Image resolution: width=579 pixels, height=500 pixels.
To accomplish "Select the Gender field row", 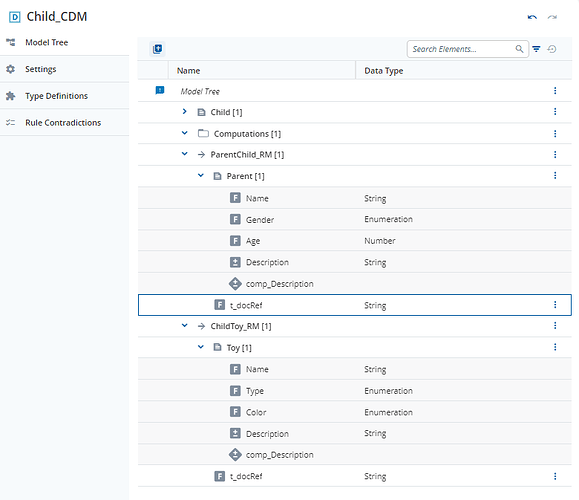I will pos(354,219).
